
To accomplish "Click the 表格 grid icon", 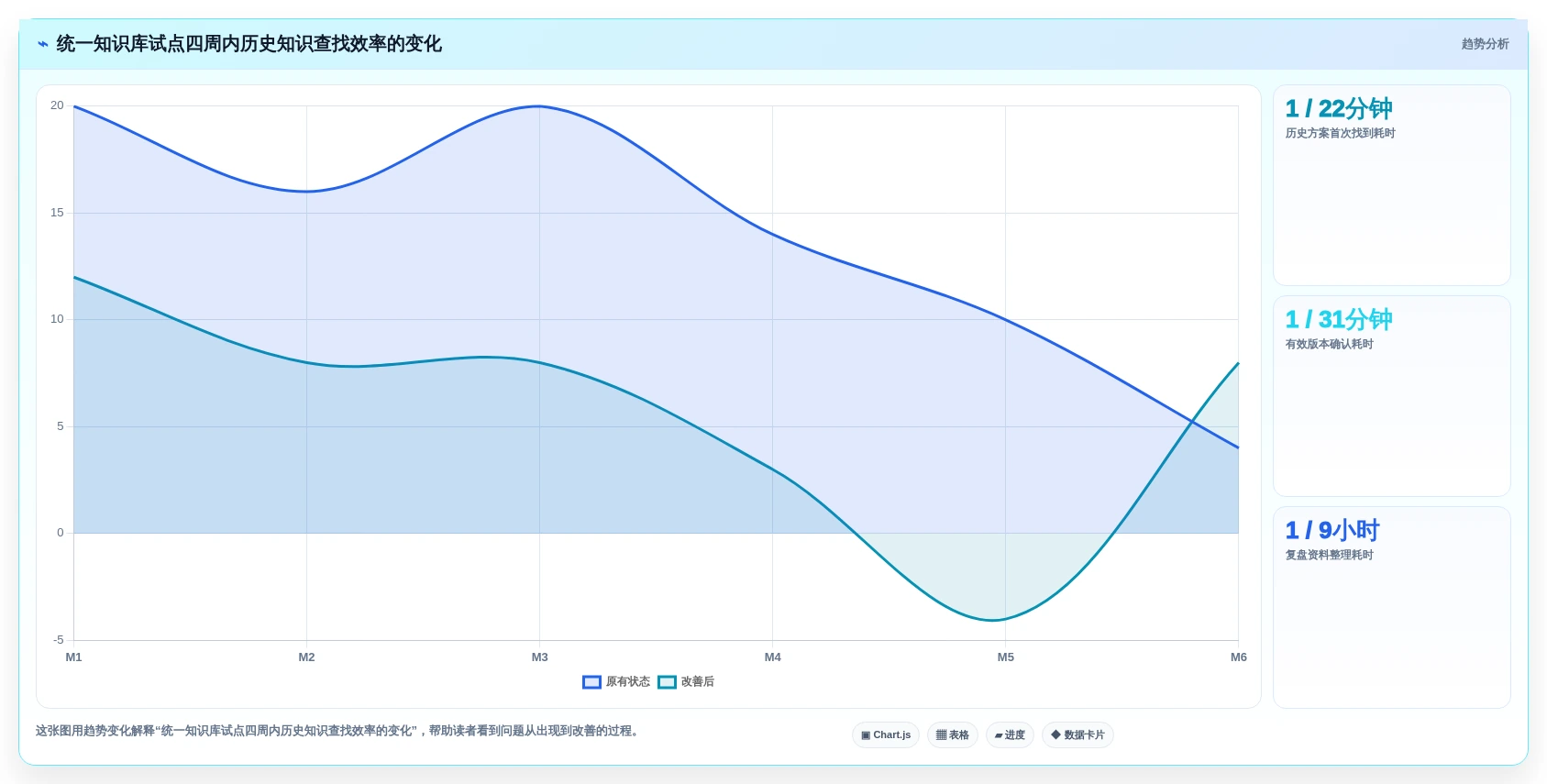I will 941,735.
